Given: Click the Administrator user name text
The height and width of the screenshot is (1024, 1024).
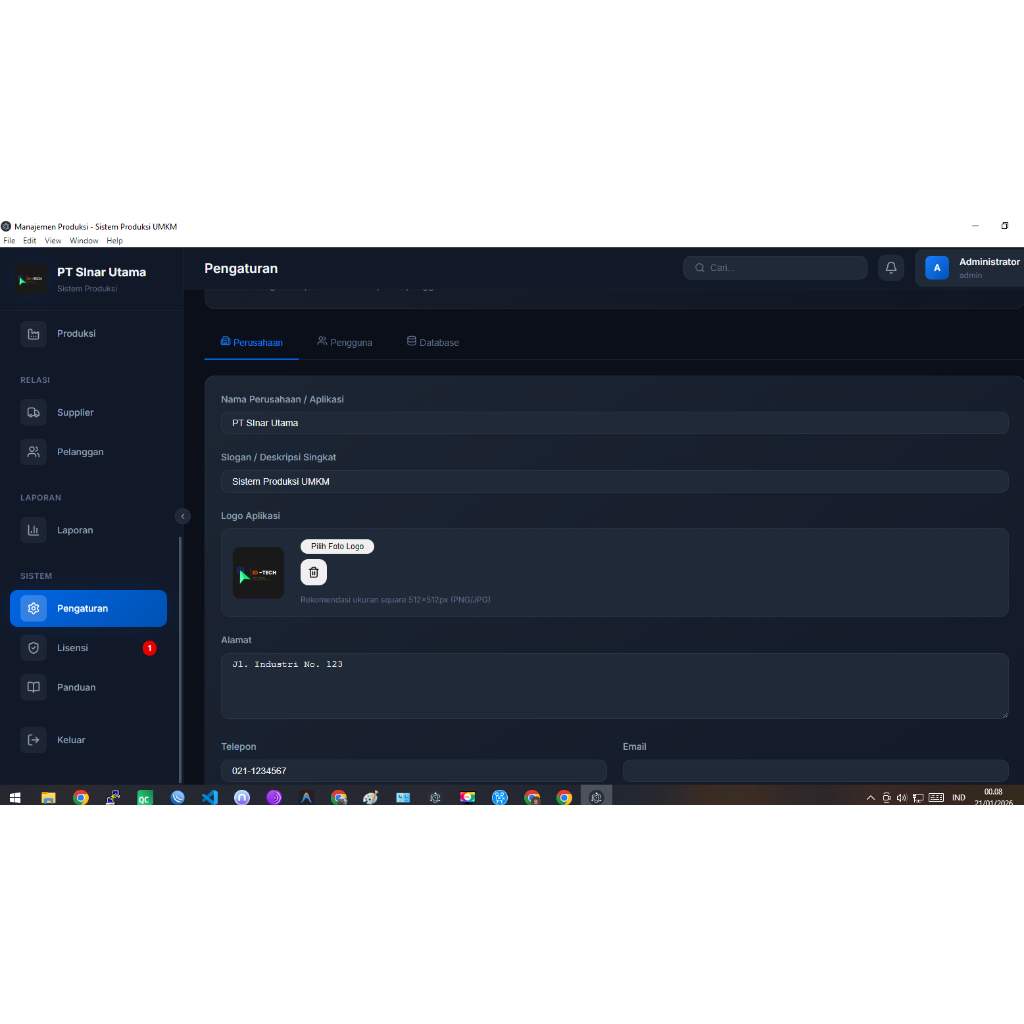Looking at the screenshot, I should [x=989, y=262].
